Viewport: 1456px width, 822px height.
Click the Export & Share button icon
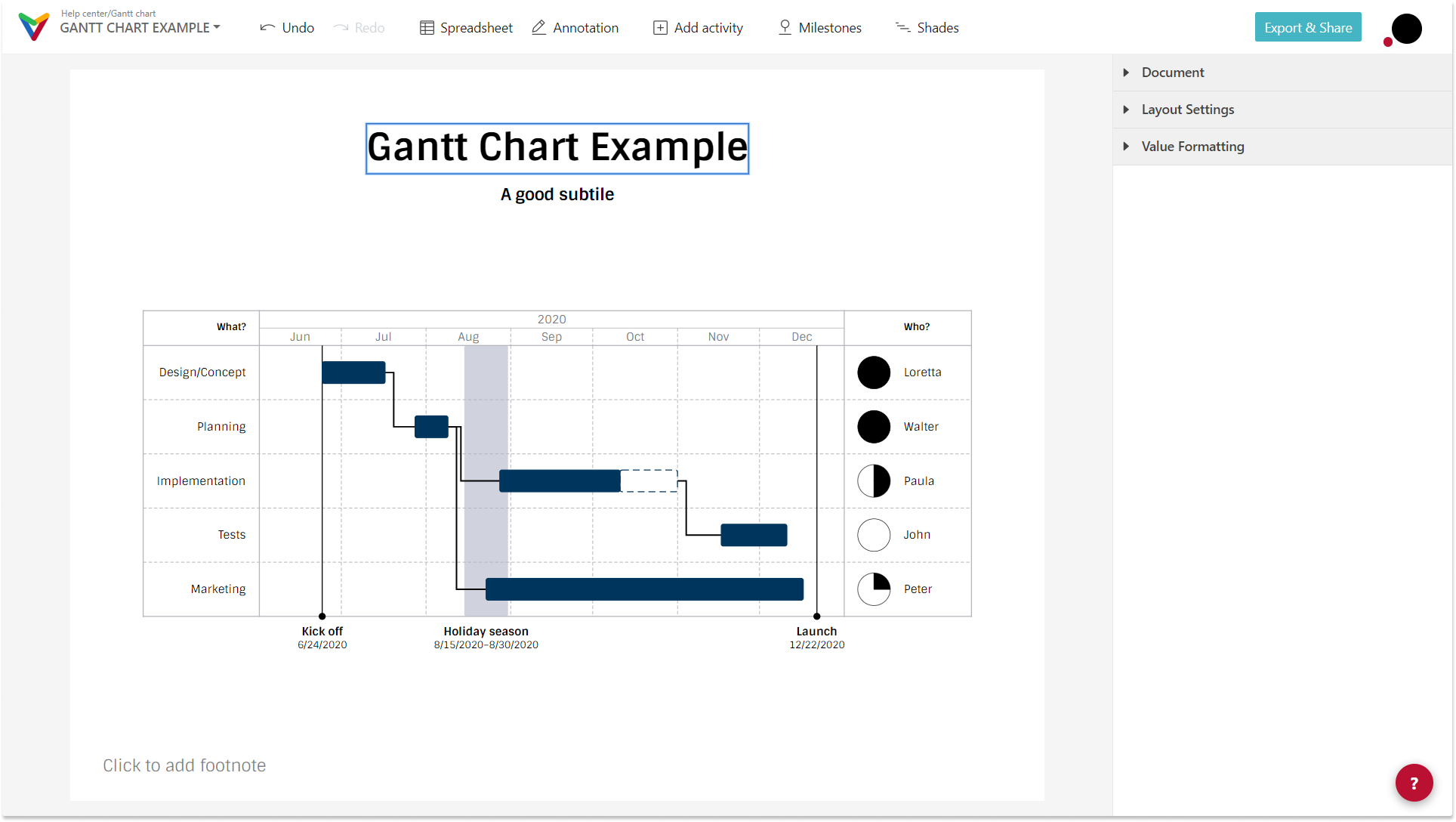coord(1308,27)
